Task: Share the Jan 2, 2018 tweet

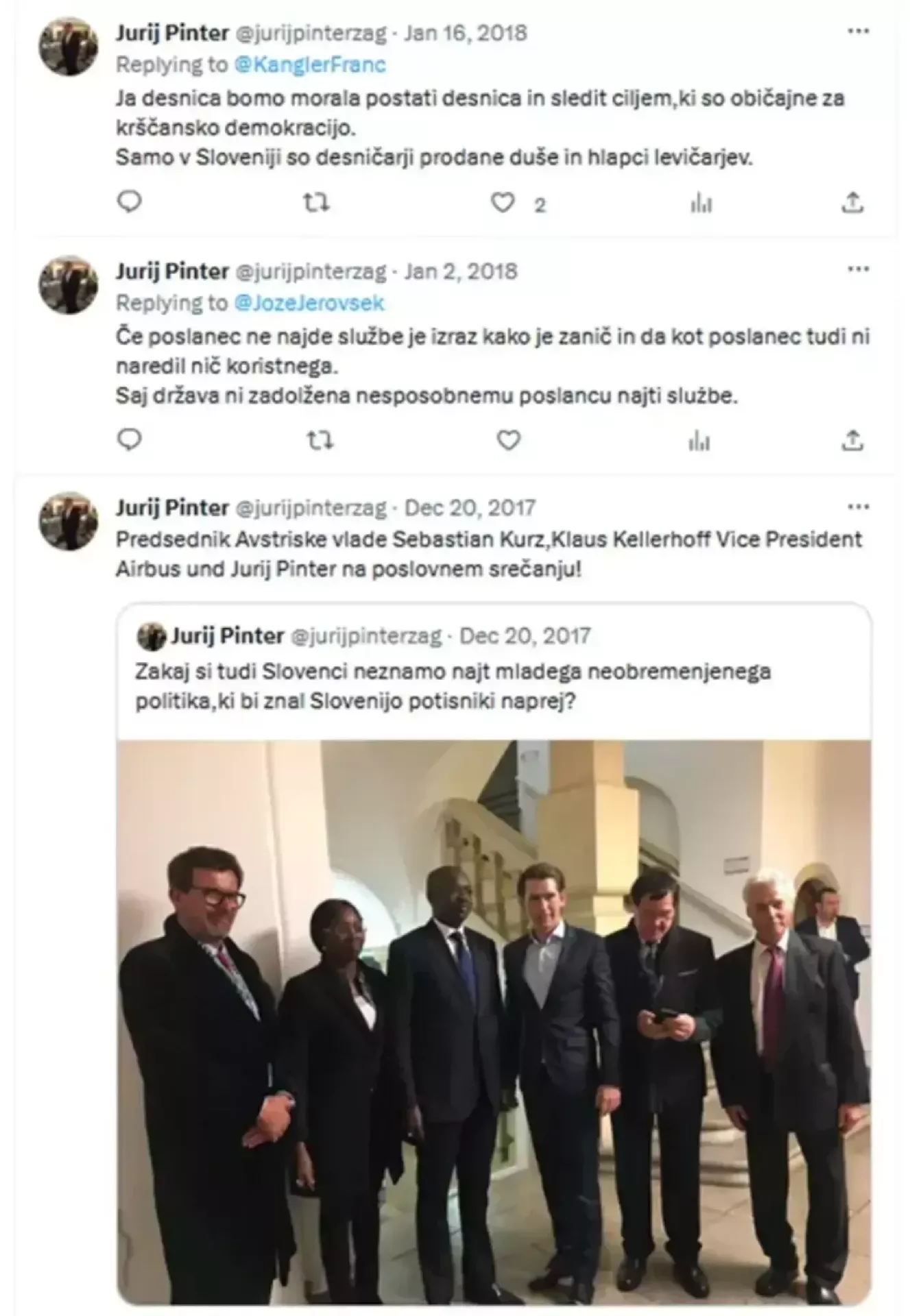Action: 852,440
